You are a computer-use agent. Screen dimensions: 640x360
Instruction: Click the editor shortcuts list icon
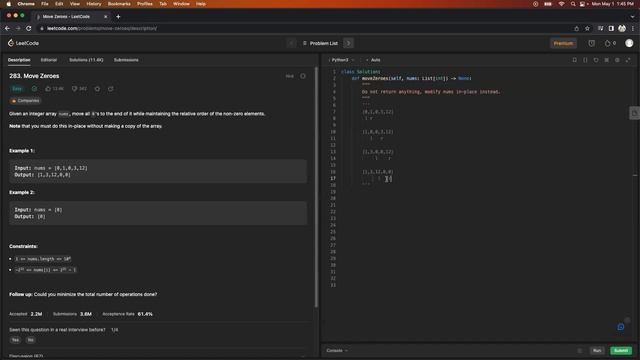click(607, 60)
